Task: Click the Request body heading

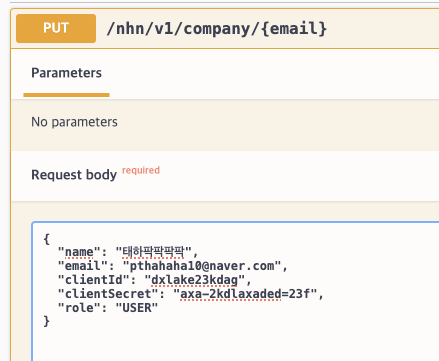Action: (x=74, y=175)
